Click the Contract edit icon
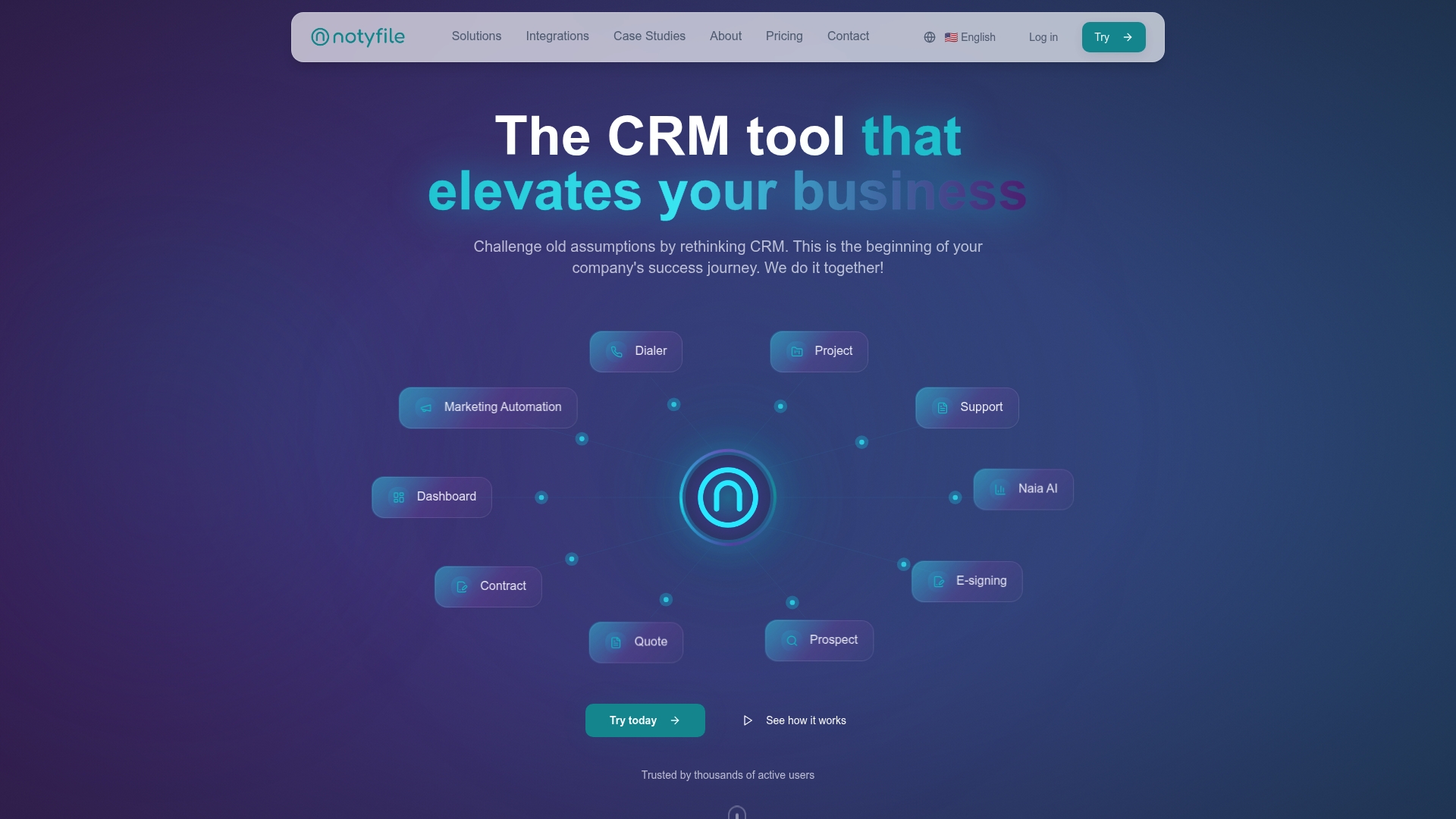1456x819 pixels. 462,587
